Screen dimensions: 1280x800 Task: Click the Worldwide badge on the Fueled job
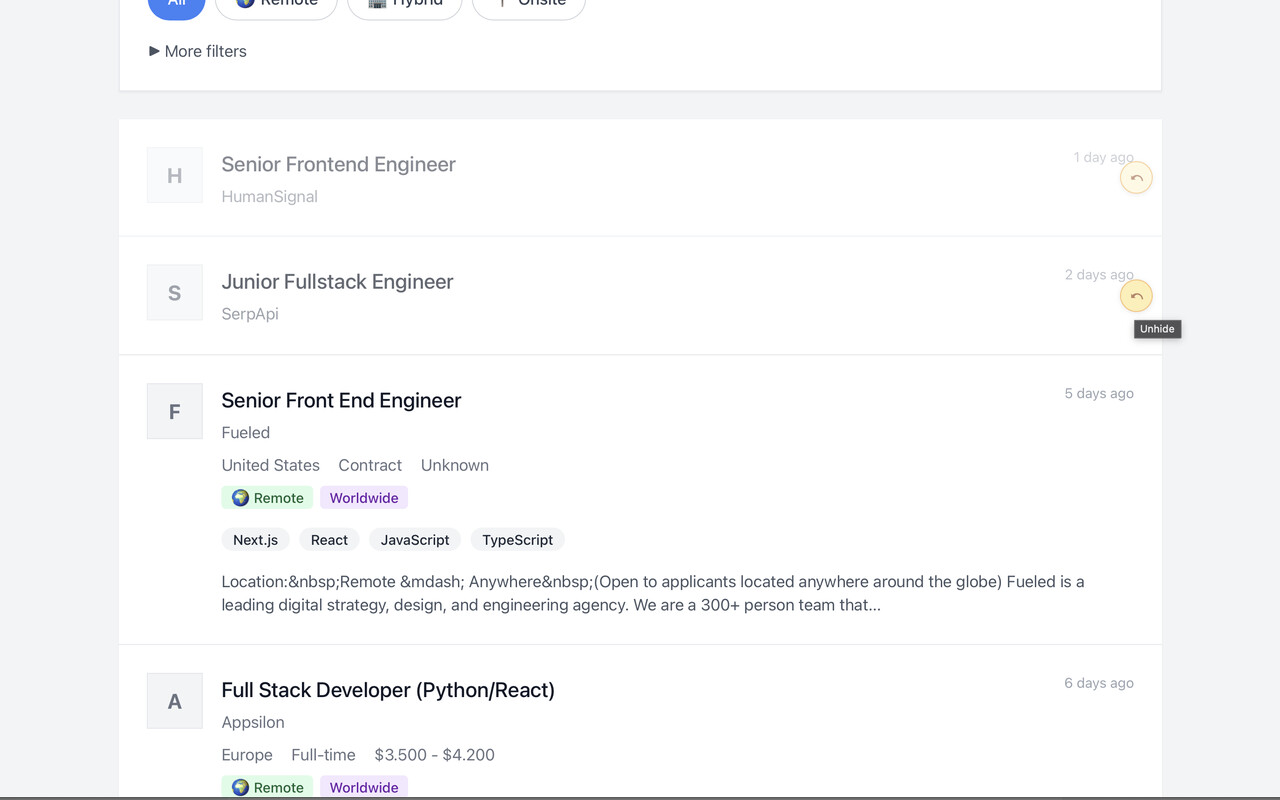pyautogui.click(x=364, y=498)
